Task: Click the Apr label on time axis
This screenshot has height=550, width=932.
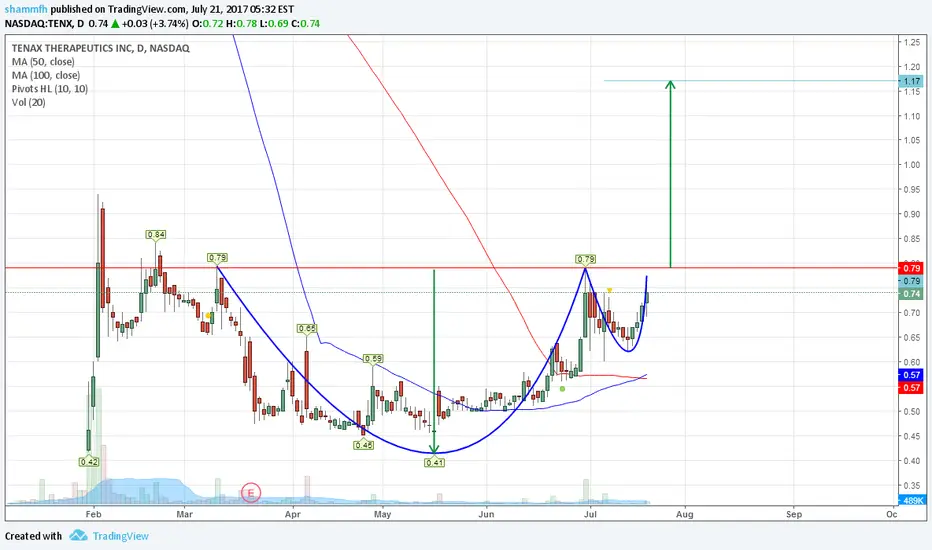Action: coord(292,514)
